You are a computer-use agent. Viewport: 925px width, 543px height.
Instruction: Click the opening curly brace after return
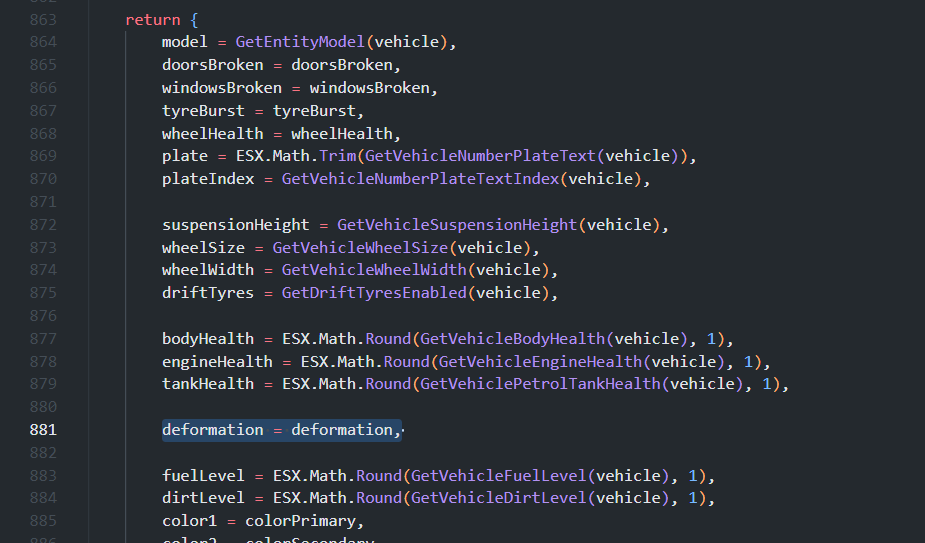tap(194, 19)
